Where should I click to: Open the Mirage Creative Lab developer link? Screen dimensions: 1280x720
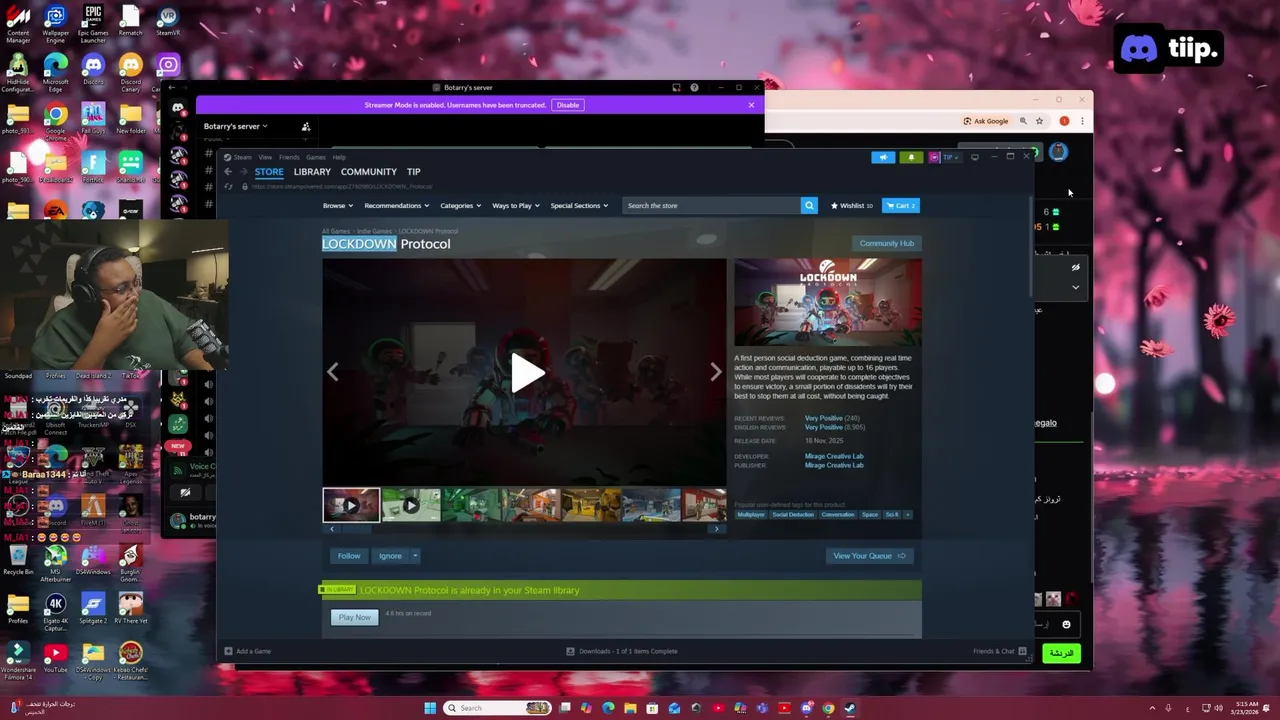click(834, 456)
